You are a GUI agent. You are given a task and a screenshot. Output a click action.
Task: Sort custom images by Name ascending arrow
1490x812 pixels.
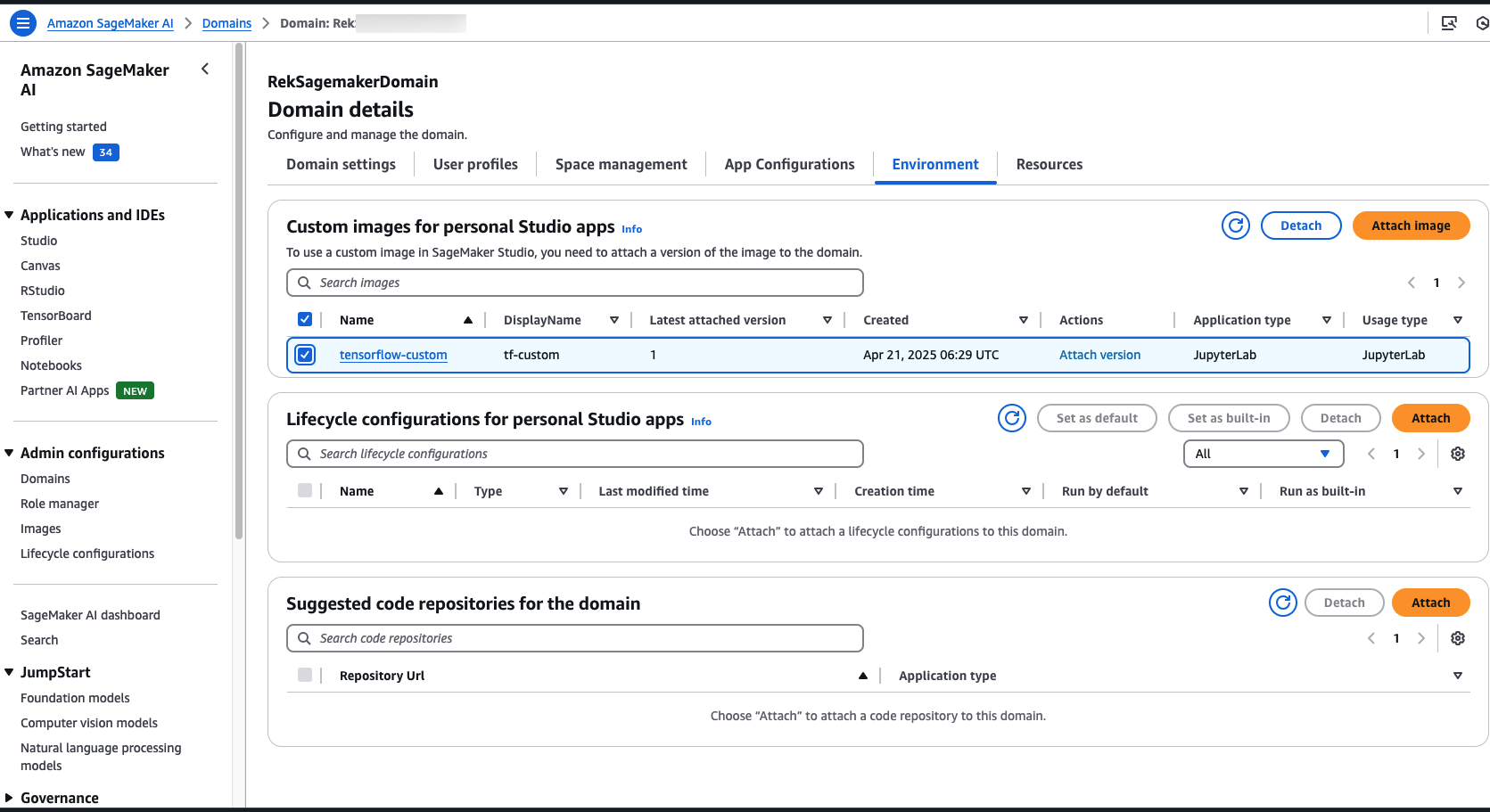pyautogui.click(x=468, y=320)
